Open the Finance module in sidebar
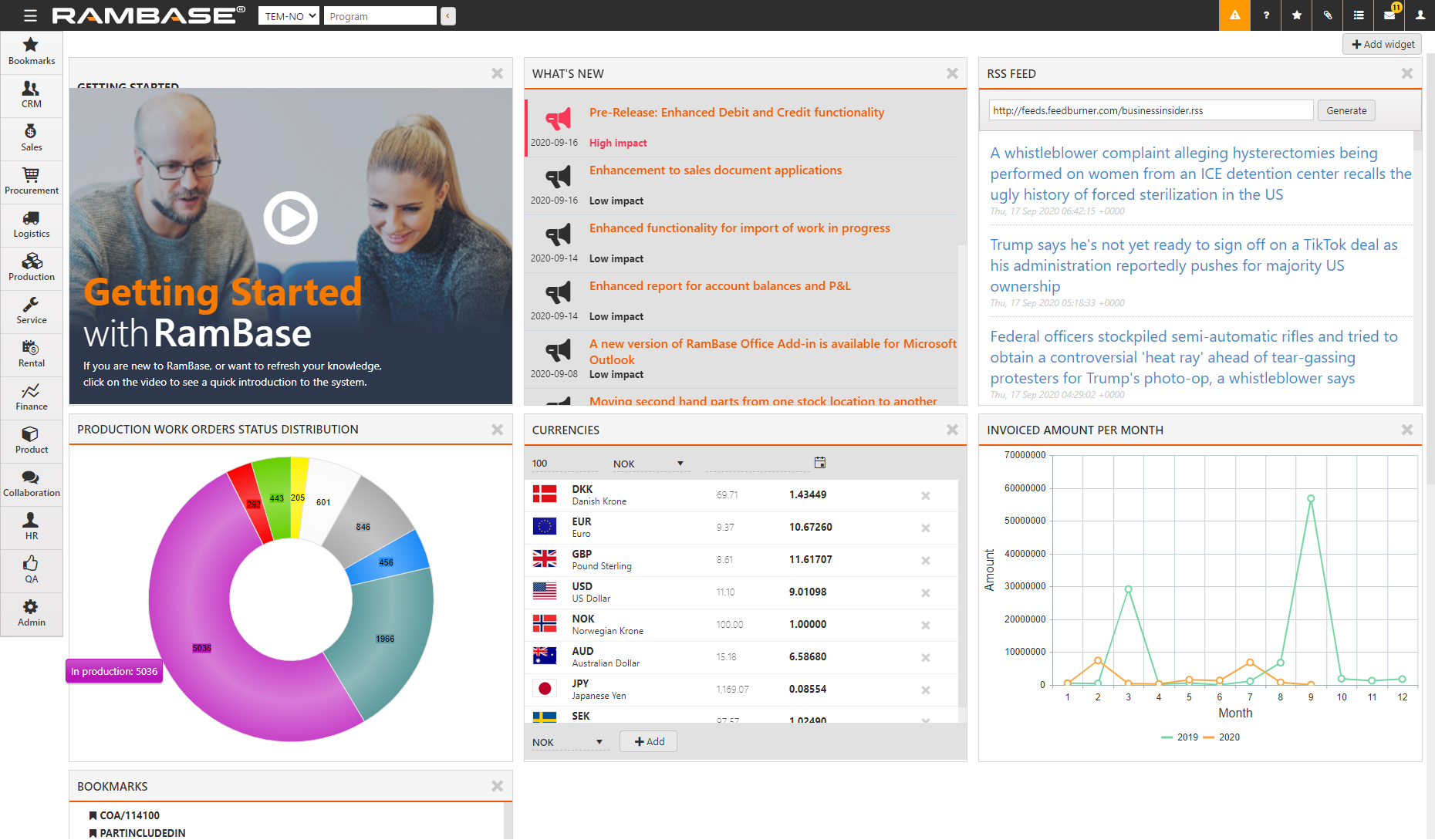This screenshot has width=1435, height=840. click(32, 397)
